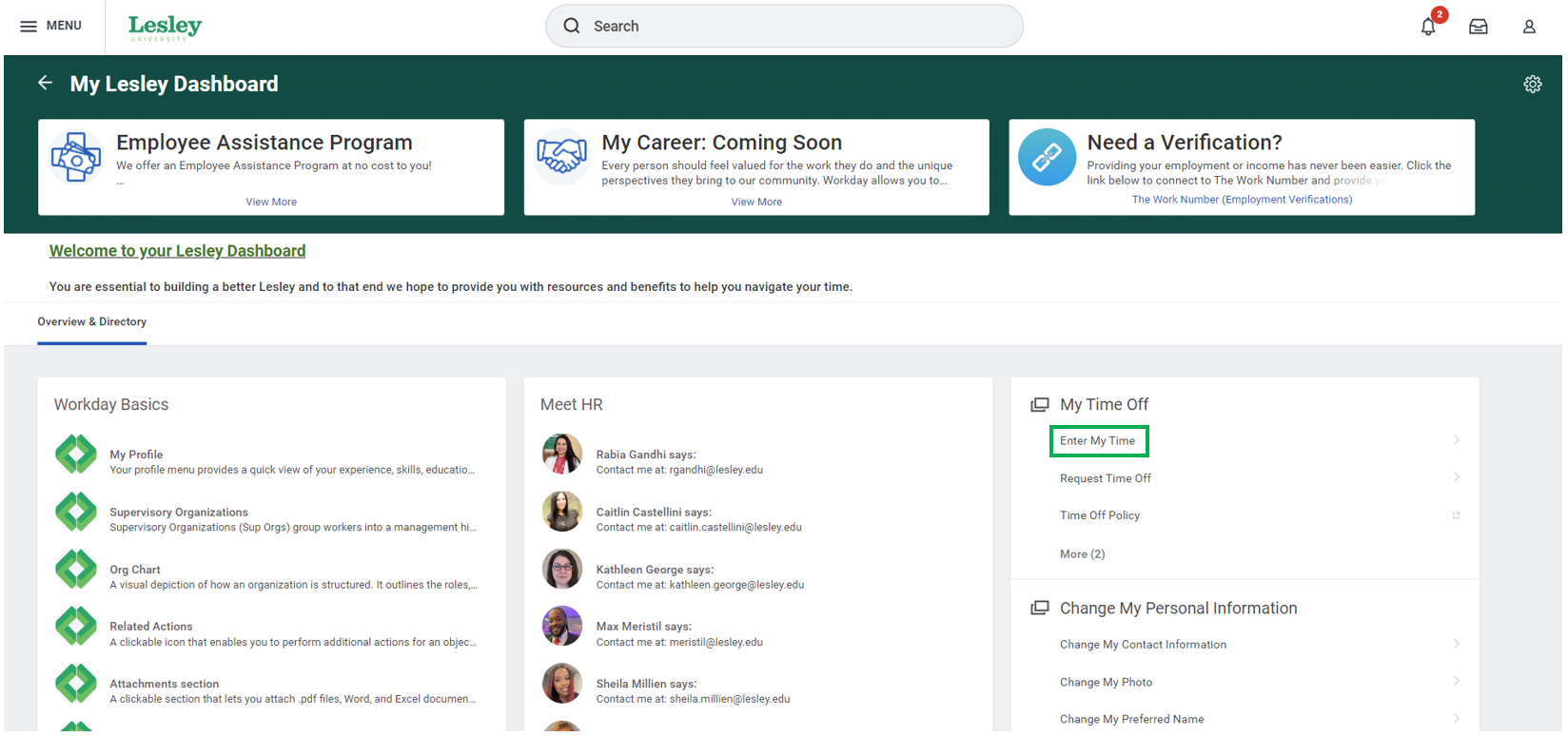The width and height of the screenshot is (1568, 736).
Task: Click the My Career: Coming Soon heading
Action: pyautogui.click(x=722, y=143)
